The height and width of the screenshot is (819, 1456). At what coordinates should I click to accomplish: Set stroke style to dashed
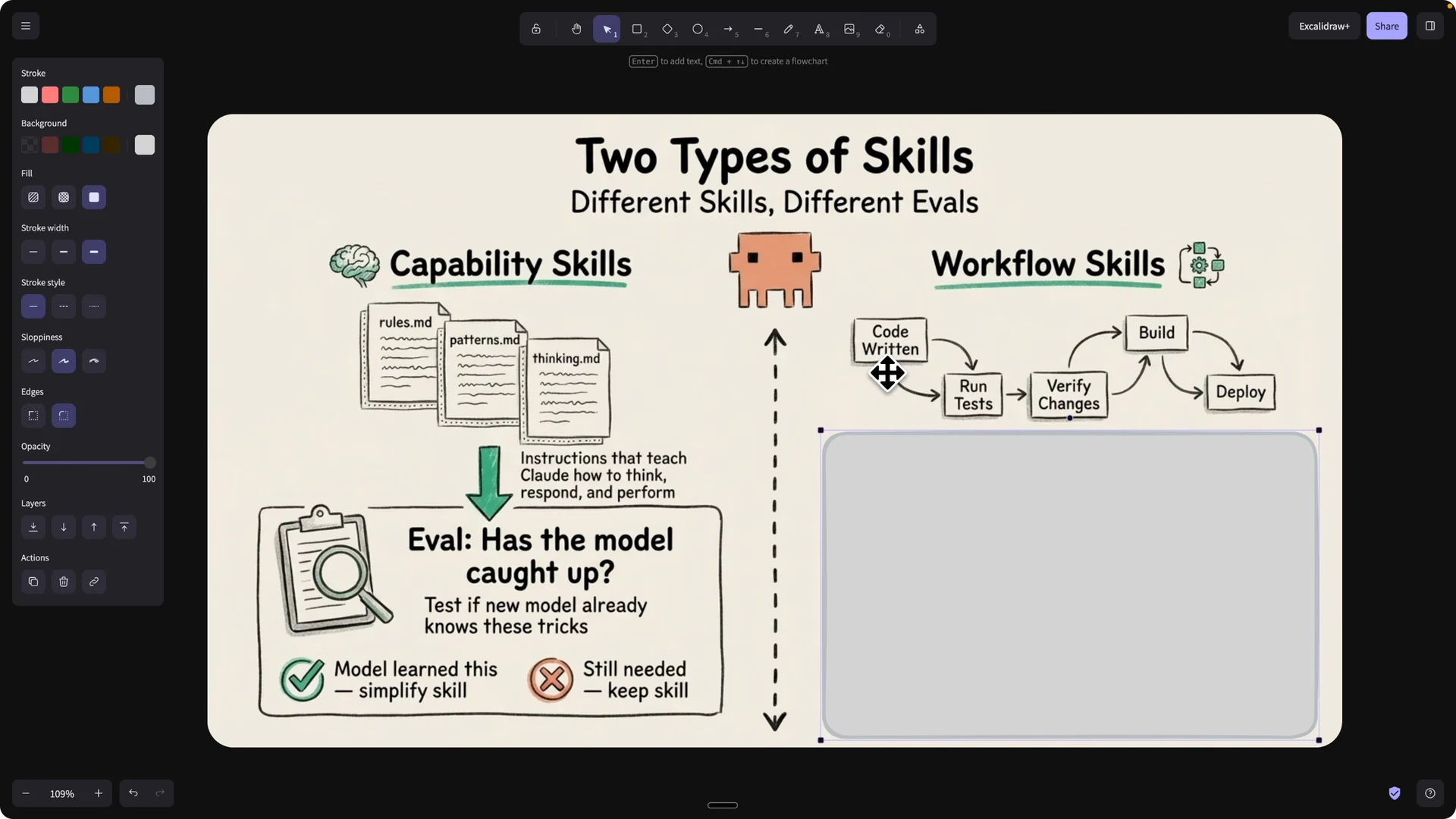64,306
